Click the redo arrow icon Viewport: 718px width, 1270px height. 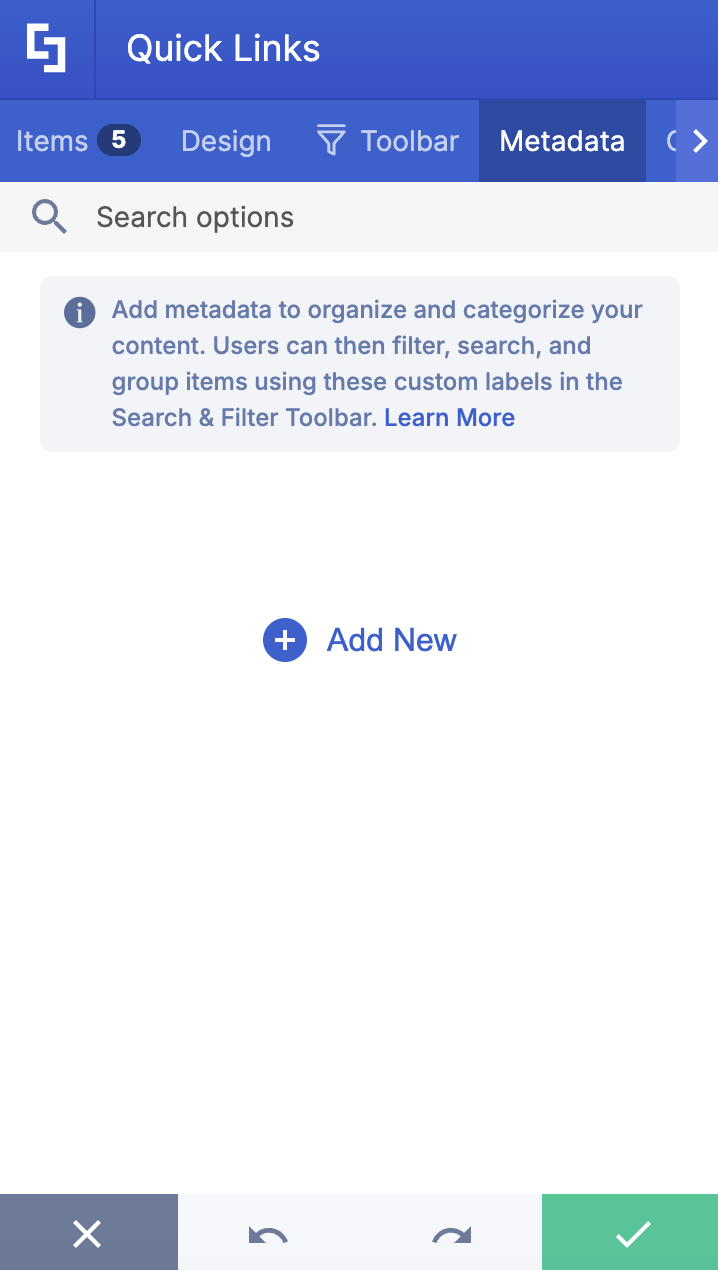click(450, 1232)
